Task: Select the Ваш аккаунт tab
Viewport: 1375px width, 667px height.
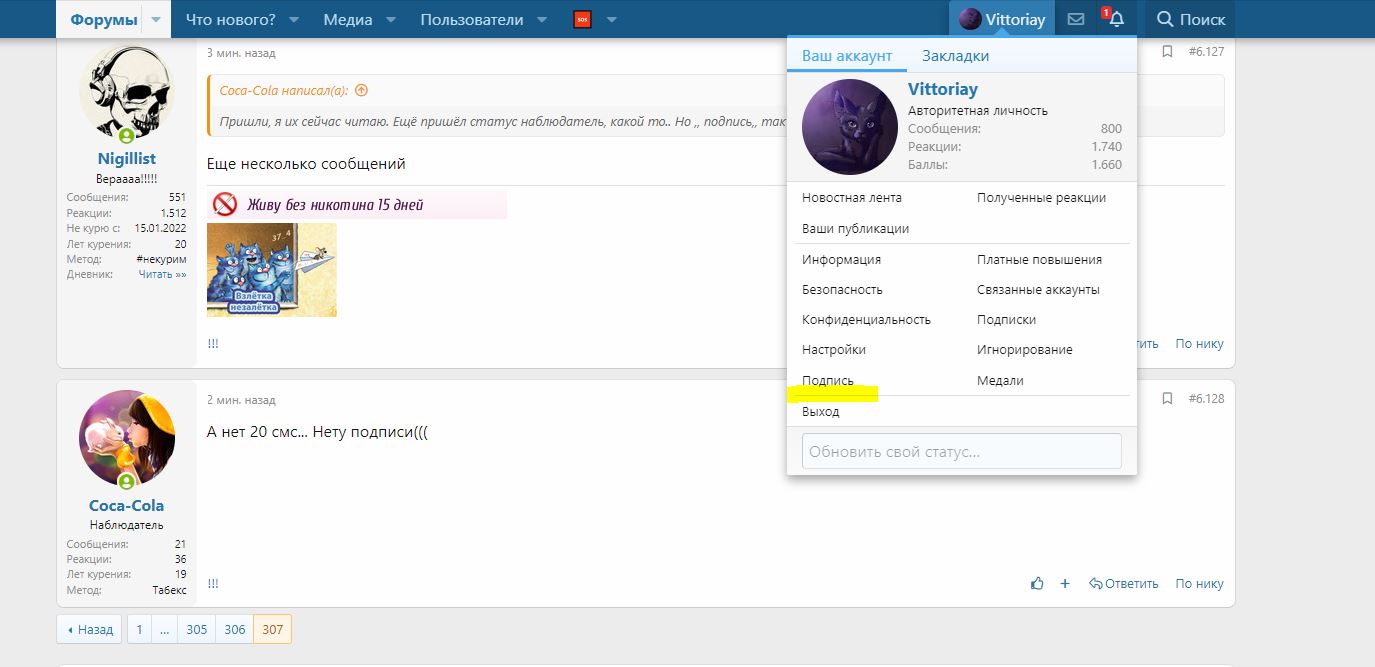Action: 846,56
